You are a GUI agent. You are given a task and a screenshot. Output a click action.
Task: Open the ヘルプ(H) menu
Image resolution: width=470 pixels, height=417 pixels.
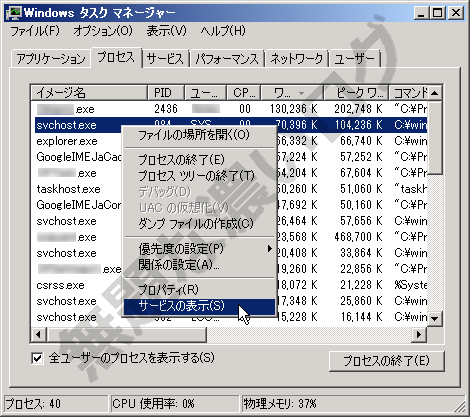click(x=223, y=31)
